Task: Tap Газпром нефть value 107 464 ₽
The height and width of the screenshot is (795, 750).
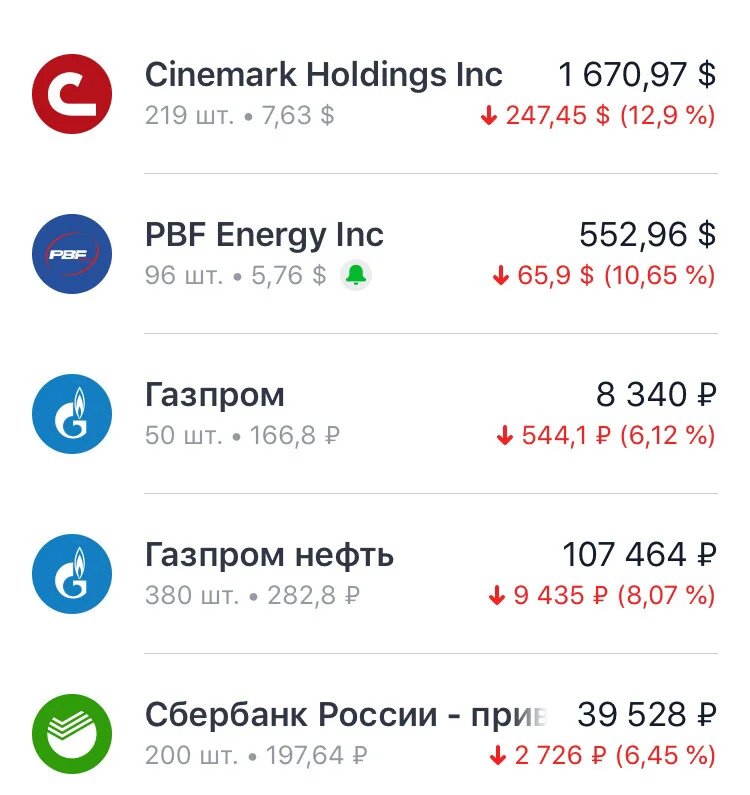Action: [x=639, y=555]
